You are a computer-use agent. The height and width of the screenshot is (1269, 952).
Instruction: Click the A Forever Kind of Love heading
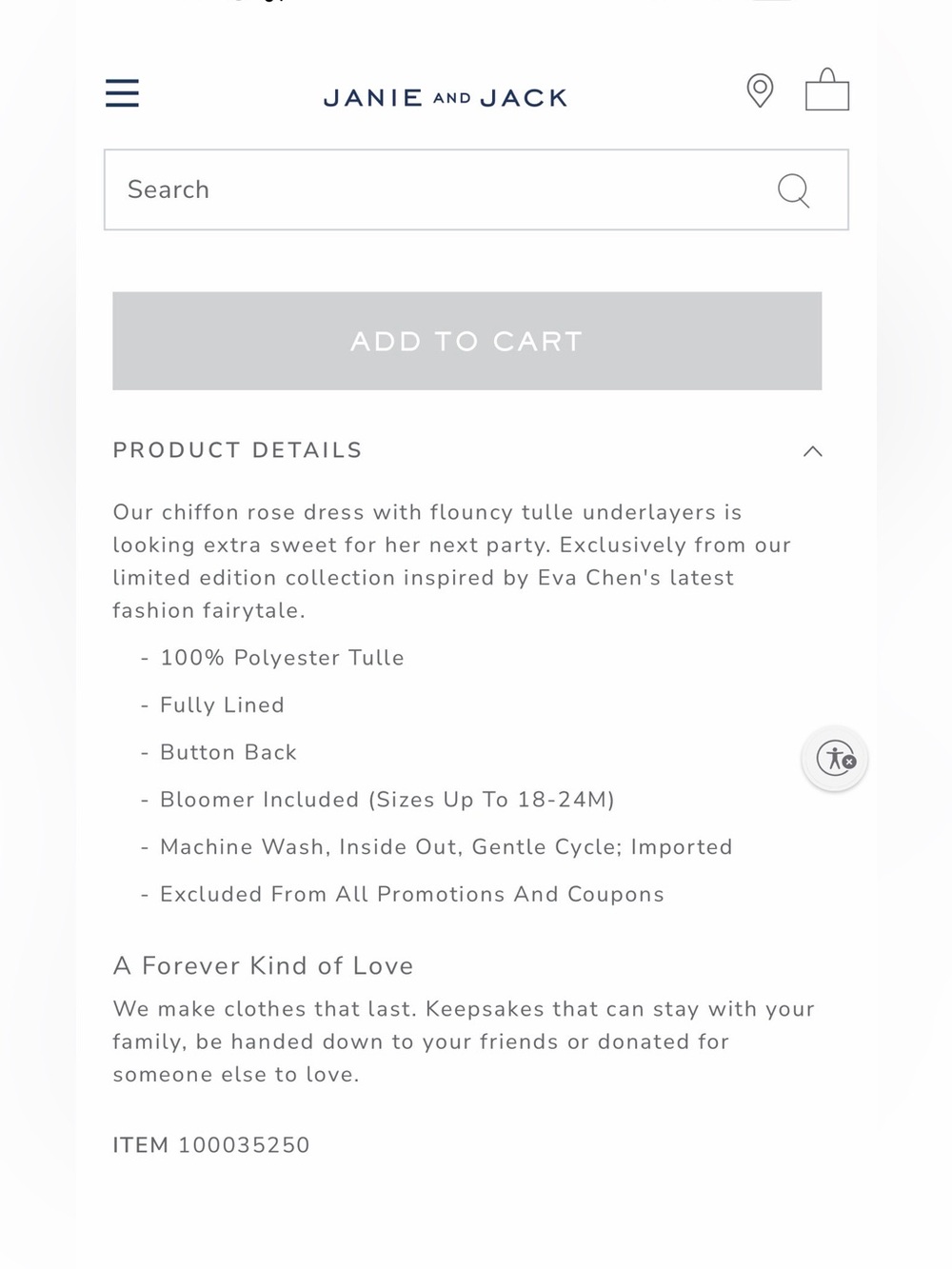pyautogui.click(x=263, y=965)
